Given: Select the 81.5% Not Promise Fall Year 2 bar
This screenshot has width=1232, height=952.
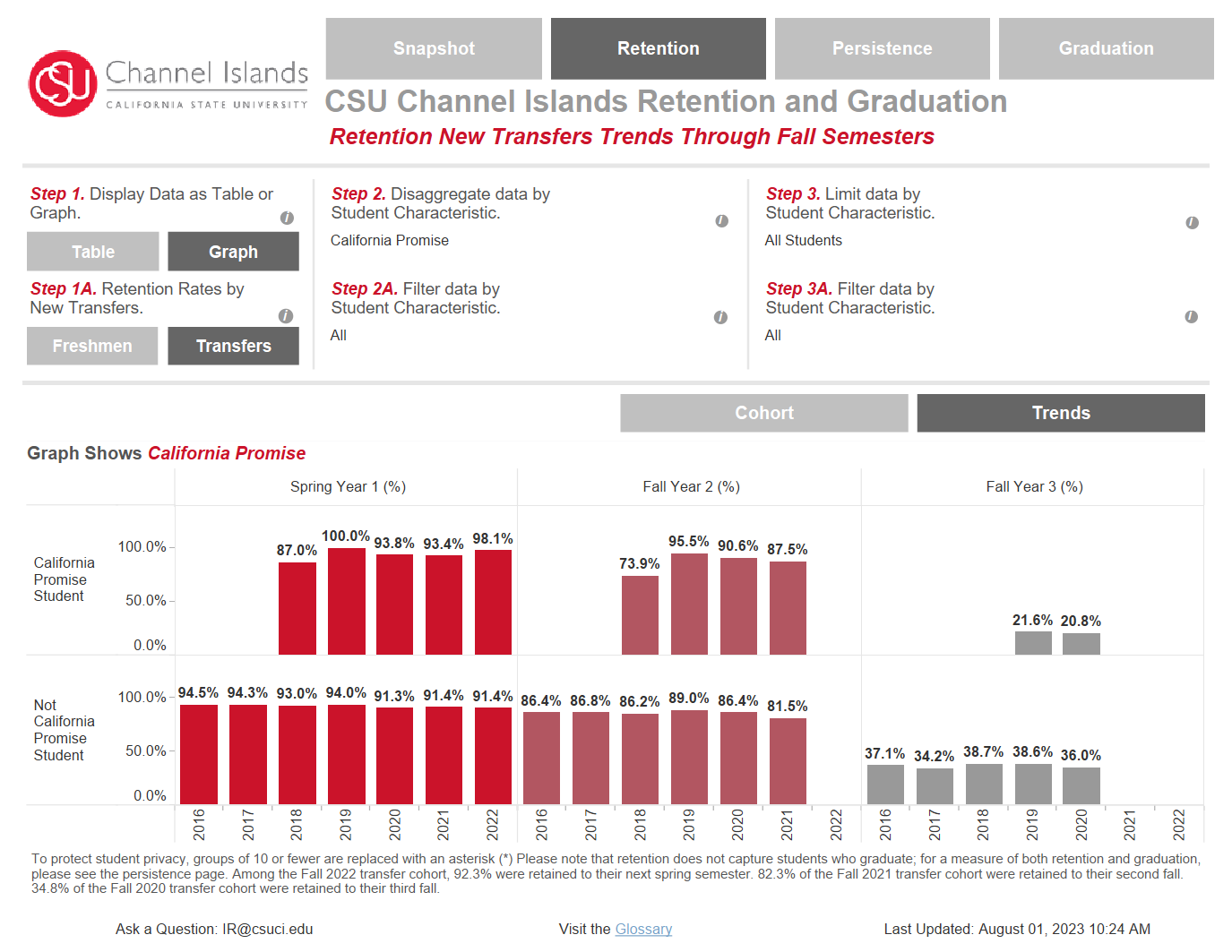Looking at the screenshot, I should pyautogui.click(x=788, y=761).
